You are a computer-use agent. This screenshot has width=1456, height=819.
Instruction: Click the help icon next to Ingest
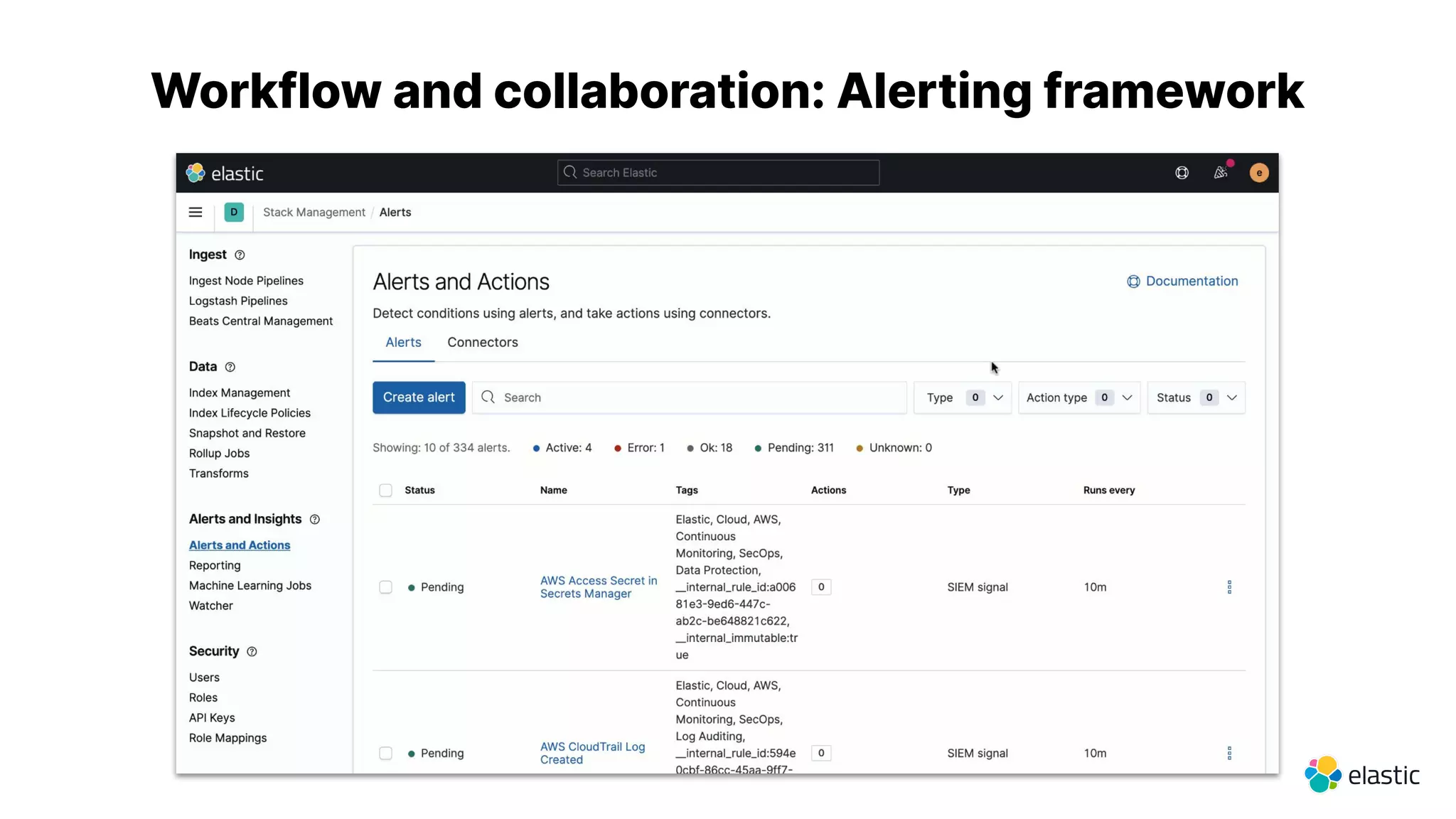pos(240,255)
